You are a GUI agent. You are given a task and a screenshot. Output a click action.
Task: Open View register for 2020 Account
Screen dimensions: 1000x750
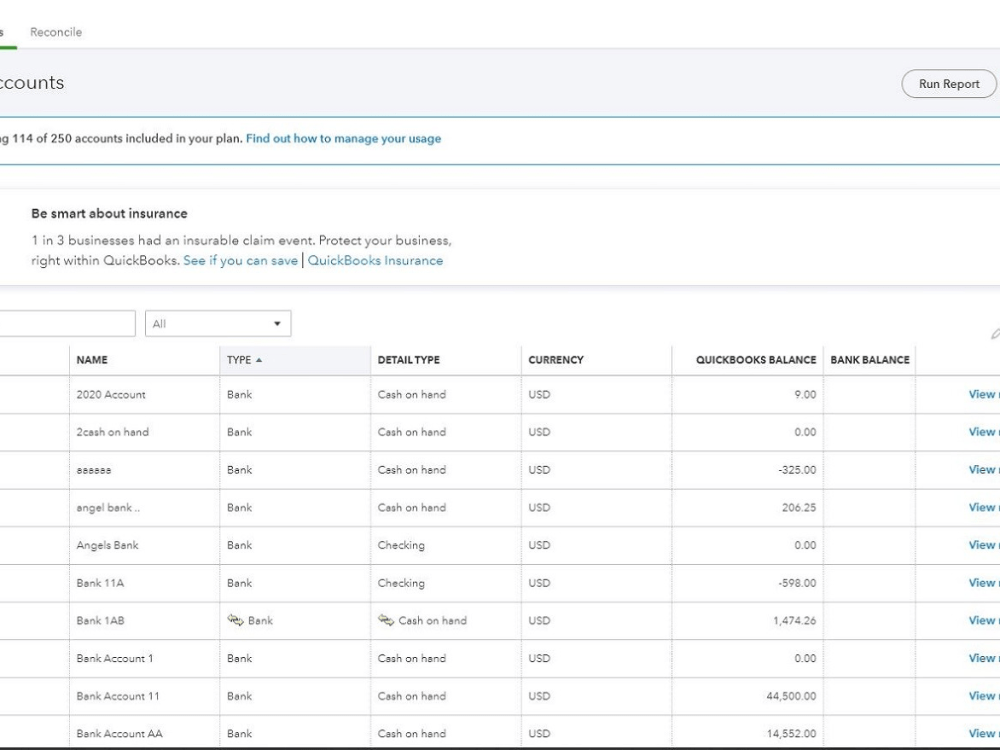click(x=983, y=394)
